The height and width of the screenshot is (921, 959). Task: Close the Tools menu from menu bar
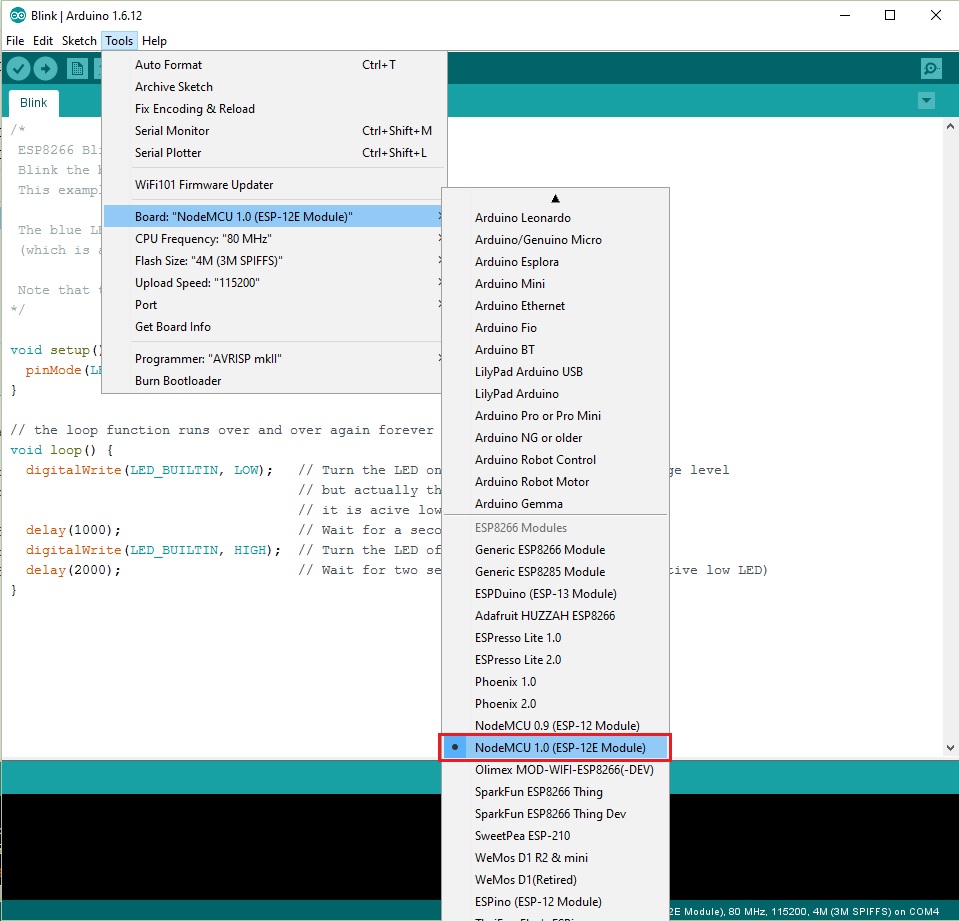click(x=119, y=41)
